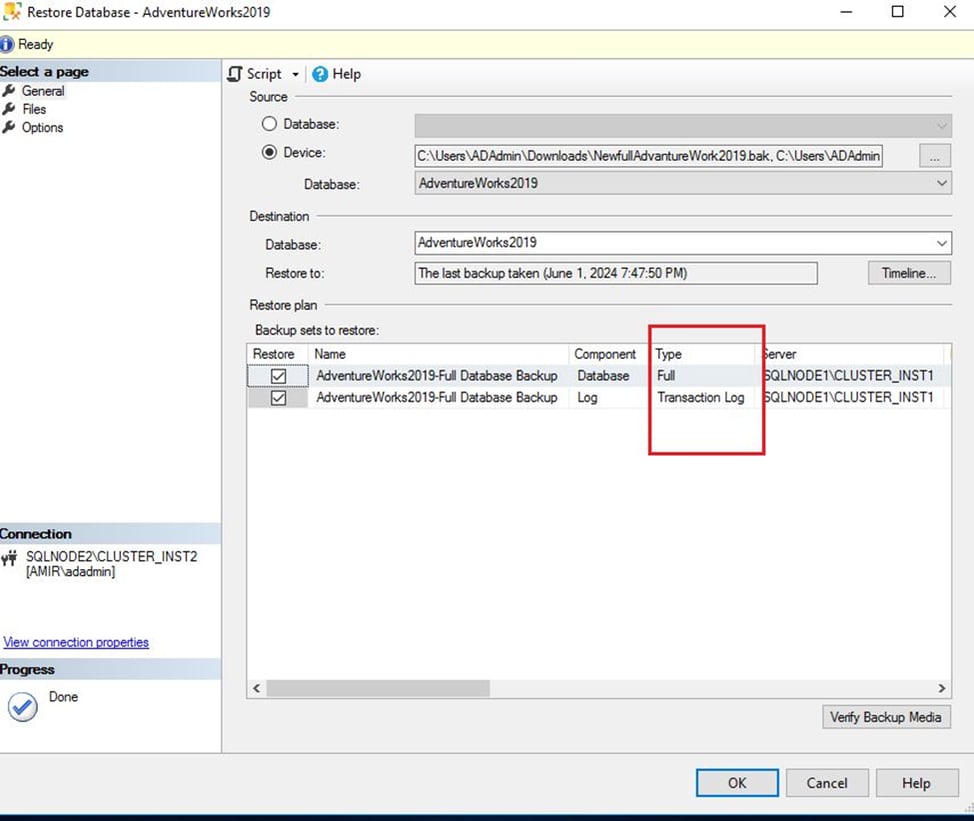The image size is (974, 821).
Task: Click the Verify Backup Media button
Action: click(x=886, y=717)
